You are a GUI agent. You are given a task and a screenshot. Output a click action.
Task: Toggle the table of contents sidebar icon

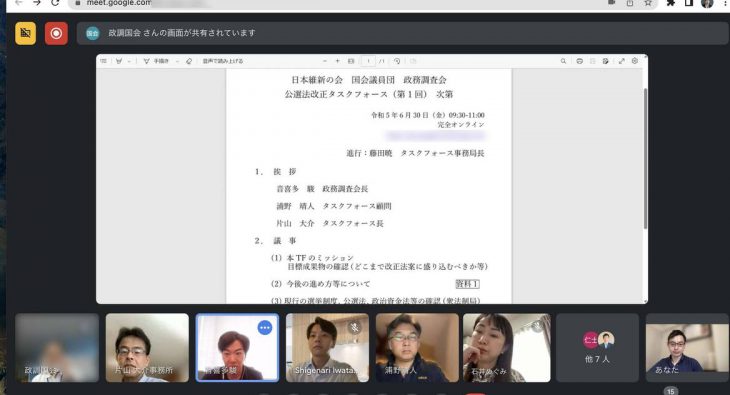click(x=103, y=61)
